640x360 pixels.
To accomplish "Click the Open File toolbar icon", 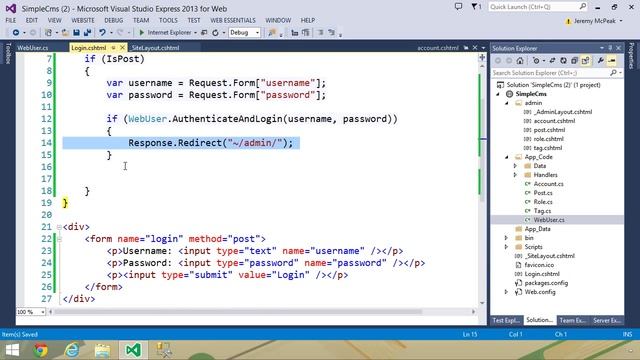I will tap(65, 32).
